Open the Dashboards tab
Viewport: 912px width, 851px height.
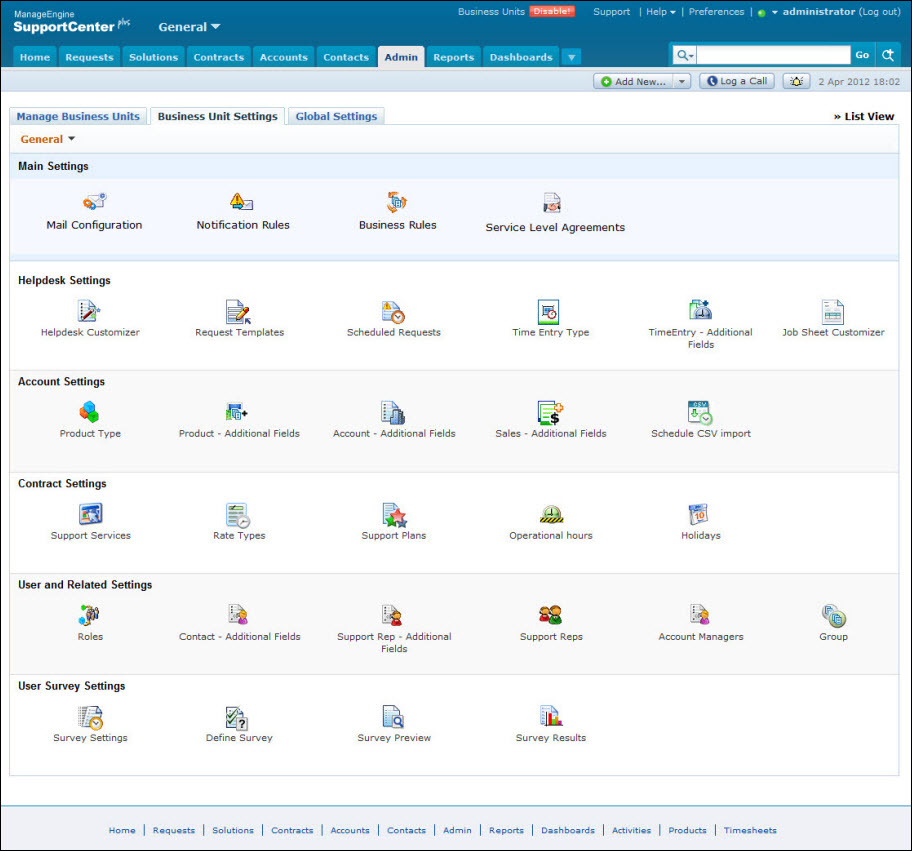521,57
